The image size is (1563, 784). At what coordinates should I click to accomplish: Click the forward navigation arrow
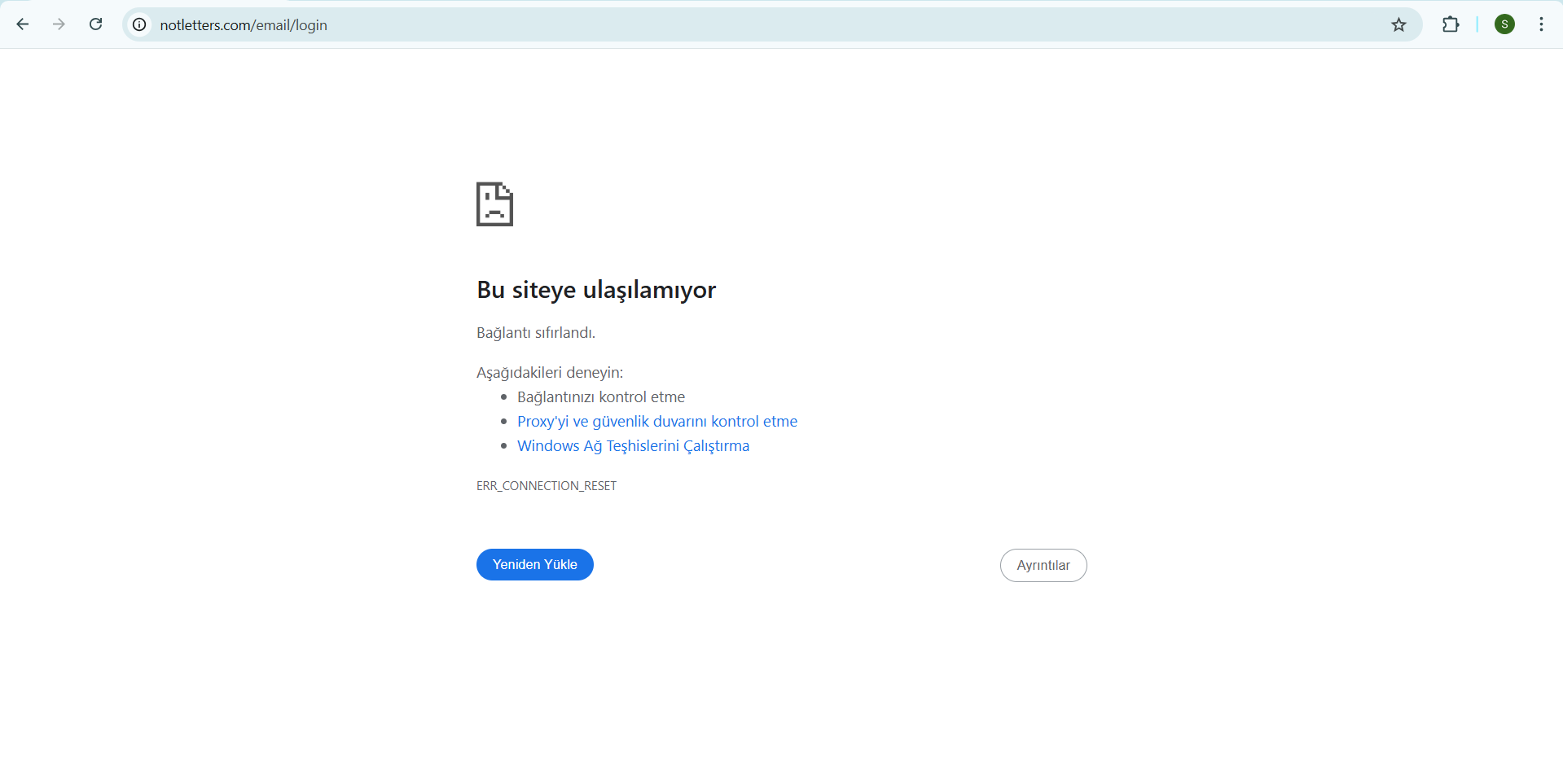click(x=59, y=24)
